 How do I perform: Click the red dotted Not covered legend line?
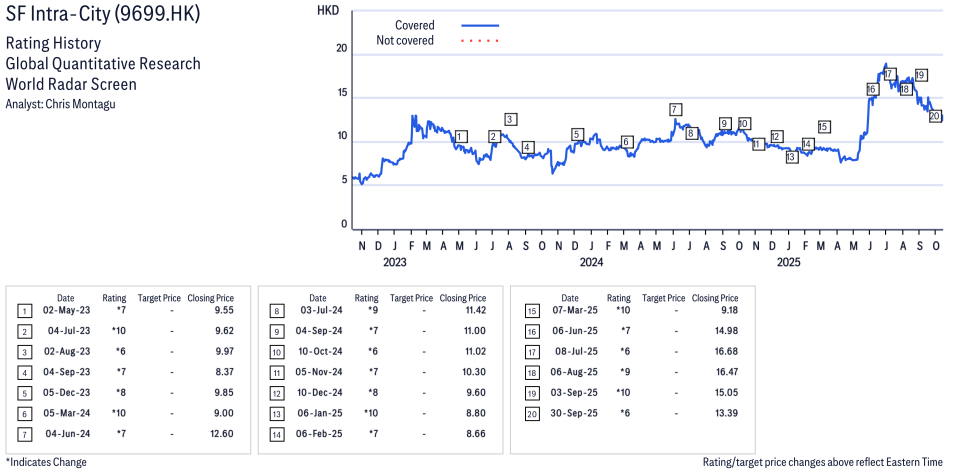tap(480, 41)
